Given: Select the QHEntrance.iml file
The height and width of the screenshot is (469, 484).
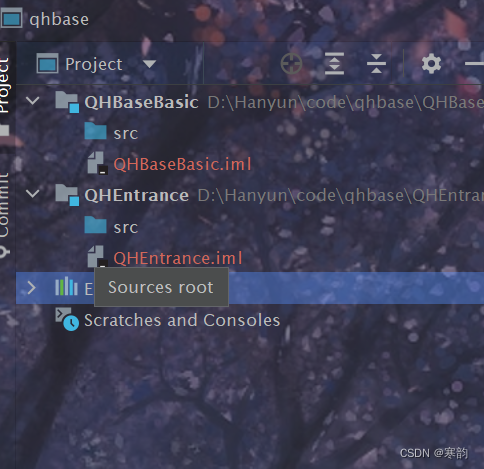Looking at the screenshot, I should [x=178, y=258].
